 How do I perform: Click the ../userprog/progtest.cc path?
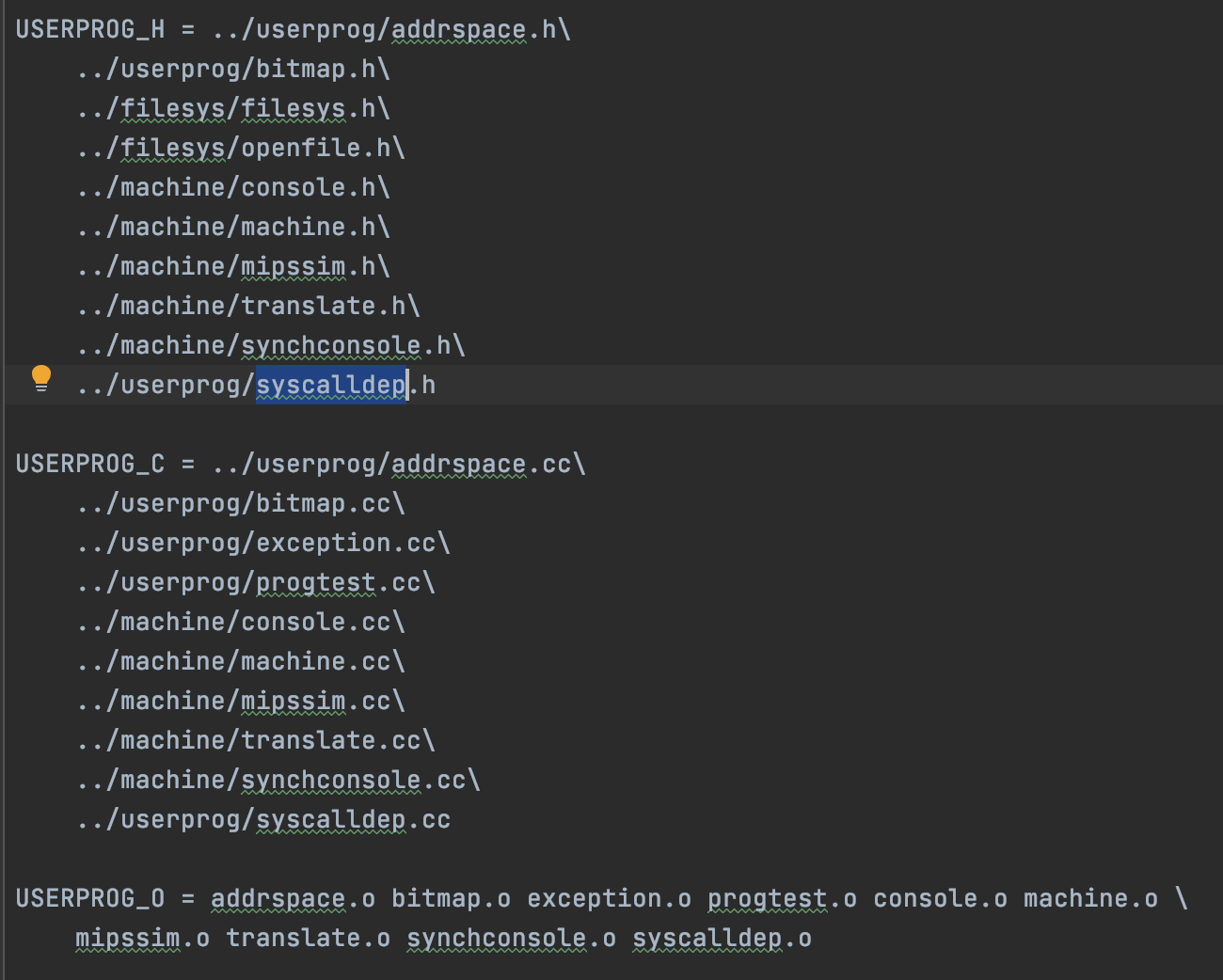pos(255,583)
